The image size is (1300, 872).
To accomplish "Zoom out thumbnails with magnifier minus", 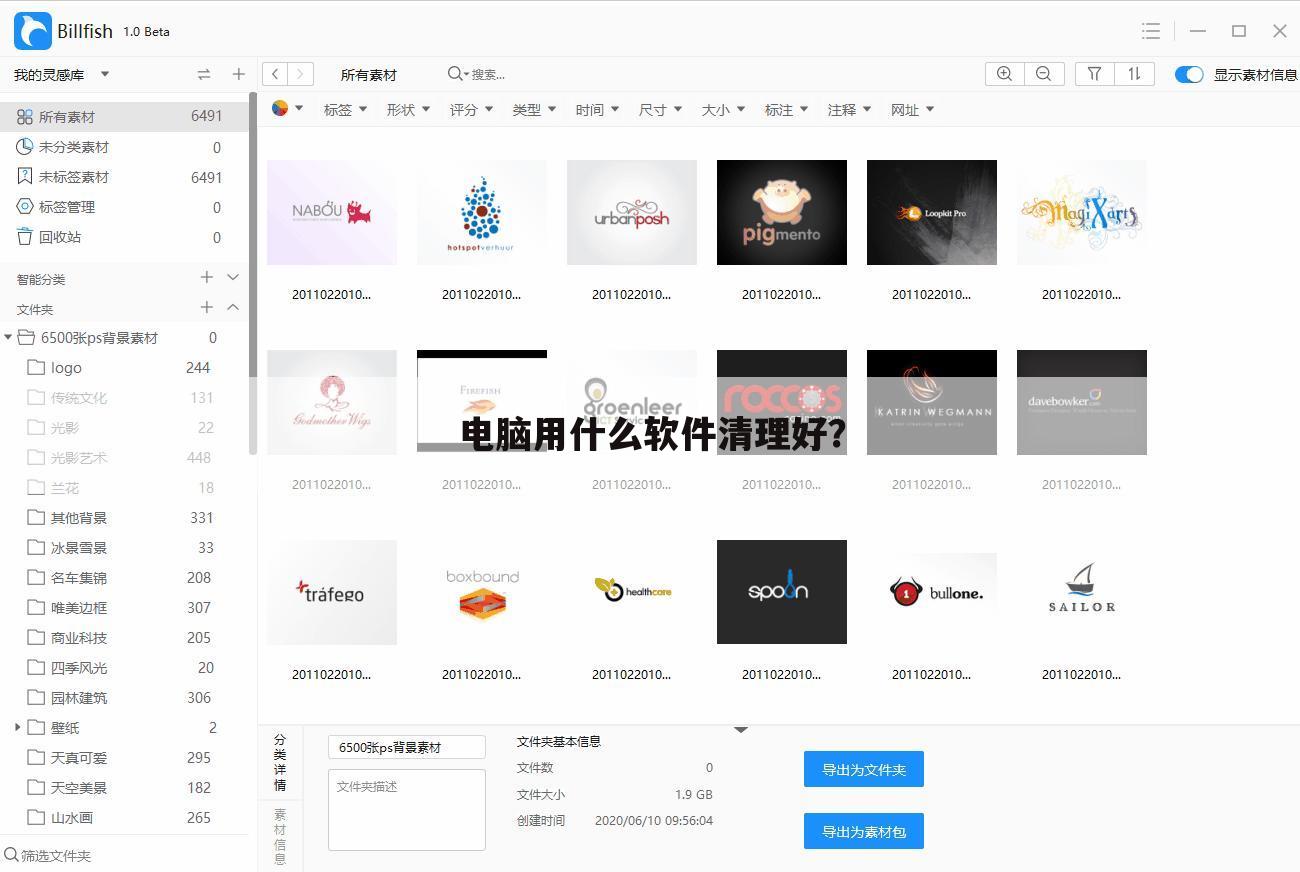I will [1043, 74].
